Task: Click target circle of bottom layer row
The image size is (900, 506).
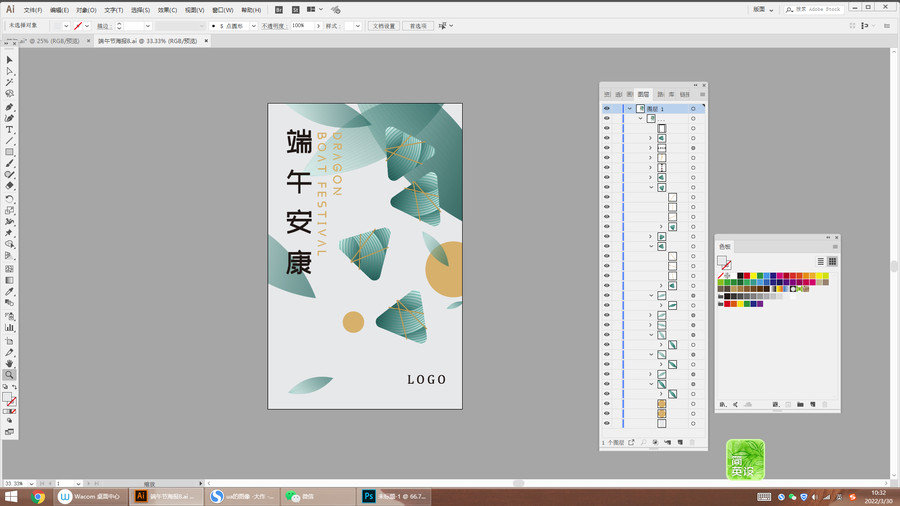Action: [693, 423]
